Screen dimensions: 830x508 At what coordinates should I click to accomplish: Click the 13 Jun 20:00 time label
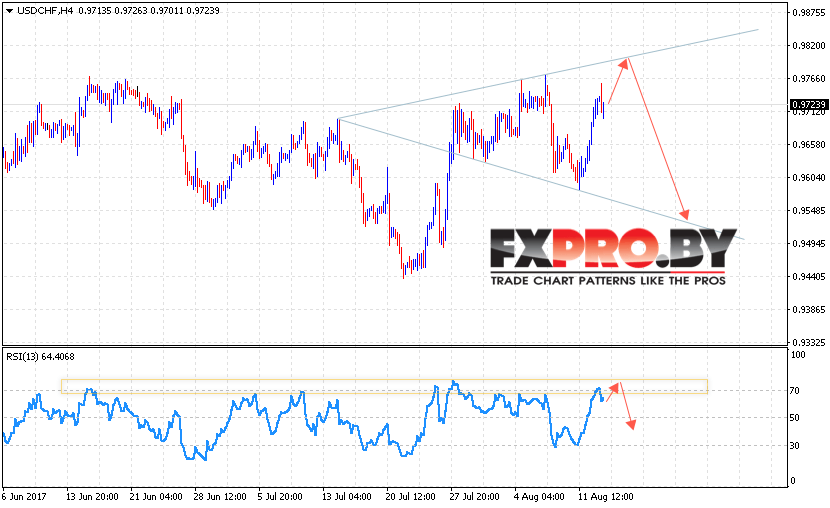[92, 497]
